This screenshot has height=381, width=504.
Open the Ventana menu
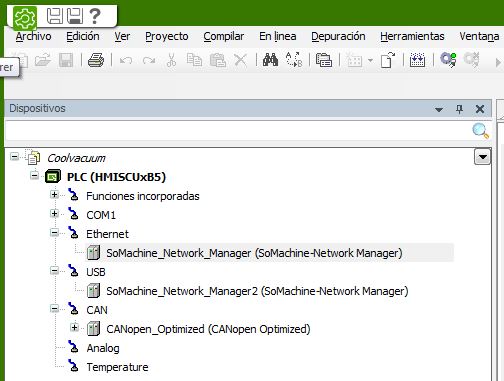point(479,36)
